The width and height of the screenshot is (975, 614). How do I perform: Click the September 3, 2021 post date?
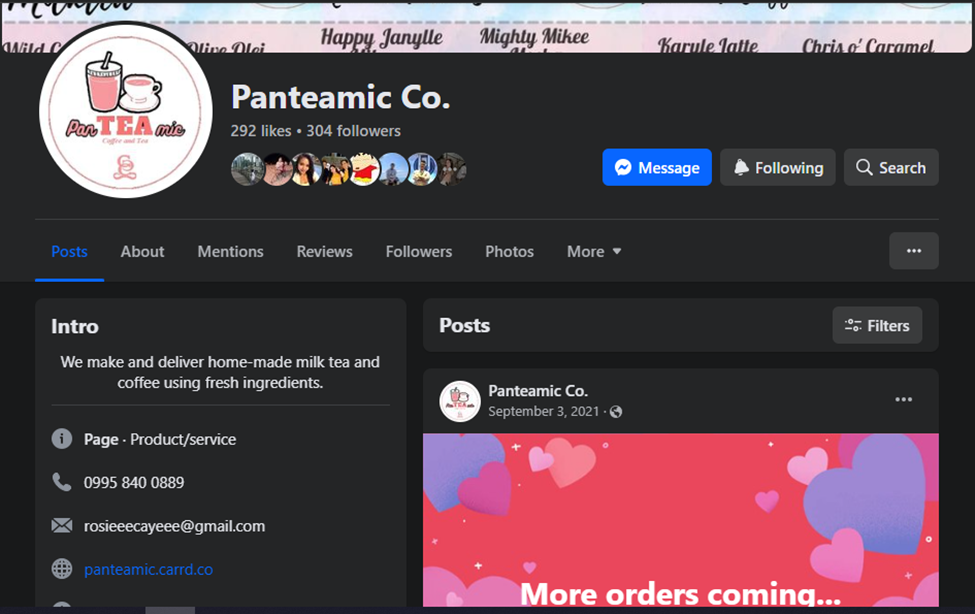543,411
